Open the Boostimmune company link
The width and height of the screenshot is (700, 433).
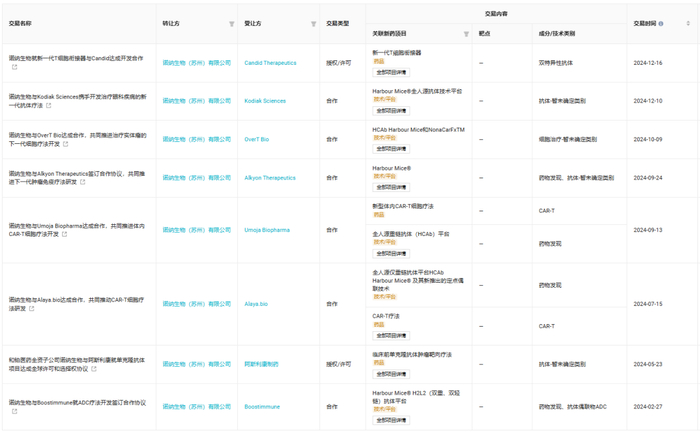pos(262,407)
